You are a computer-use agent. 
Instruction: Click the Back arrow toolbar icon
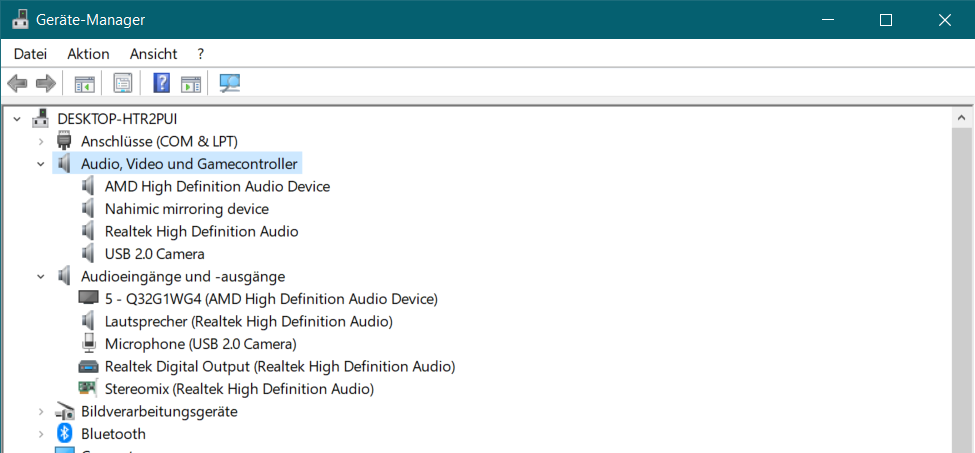17,83
